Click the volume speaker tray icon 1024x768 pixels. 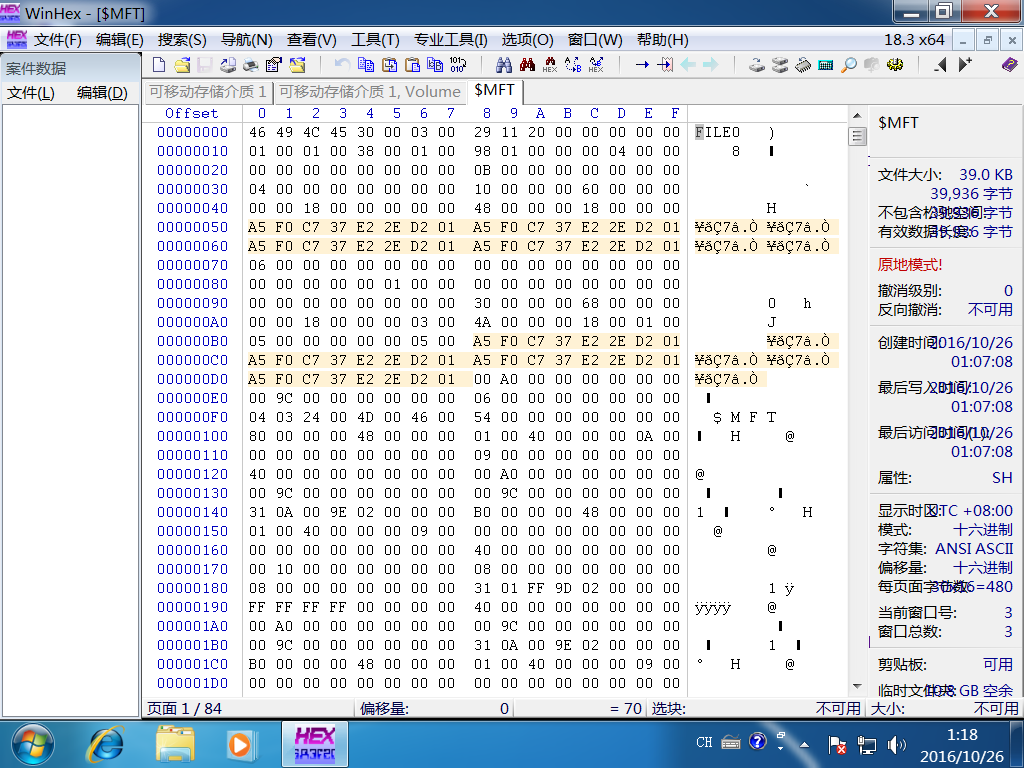click(x=897, y=744)
